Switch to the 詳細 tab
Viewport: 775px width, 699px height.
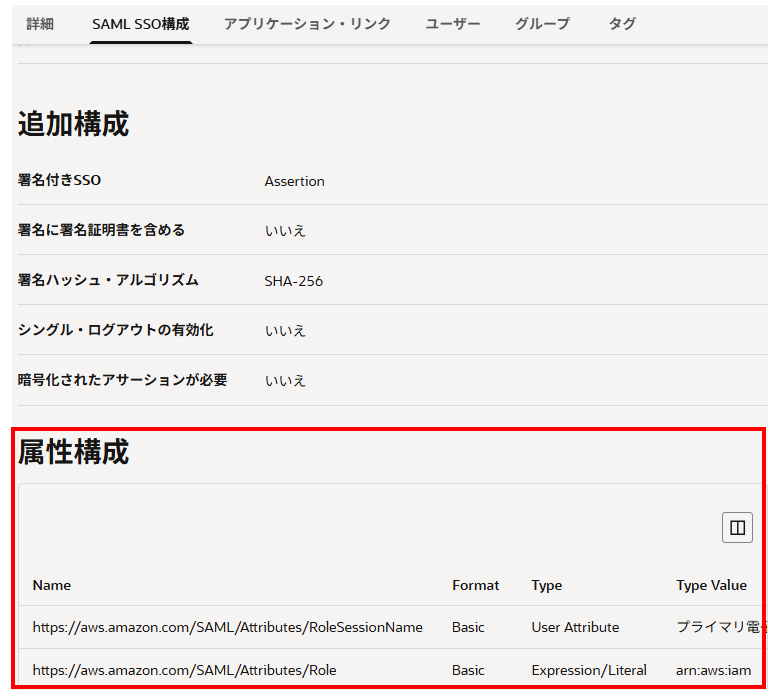[x=40, y=23]
